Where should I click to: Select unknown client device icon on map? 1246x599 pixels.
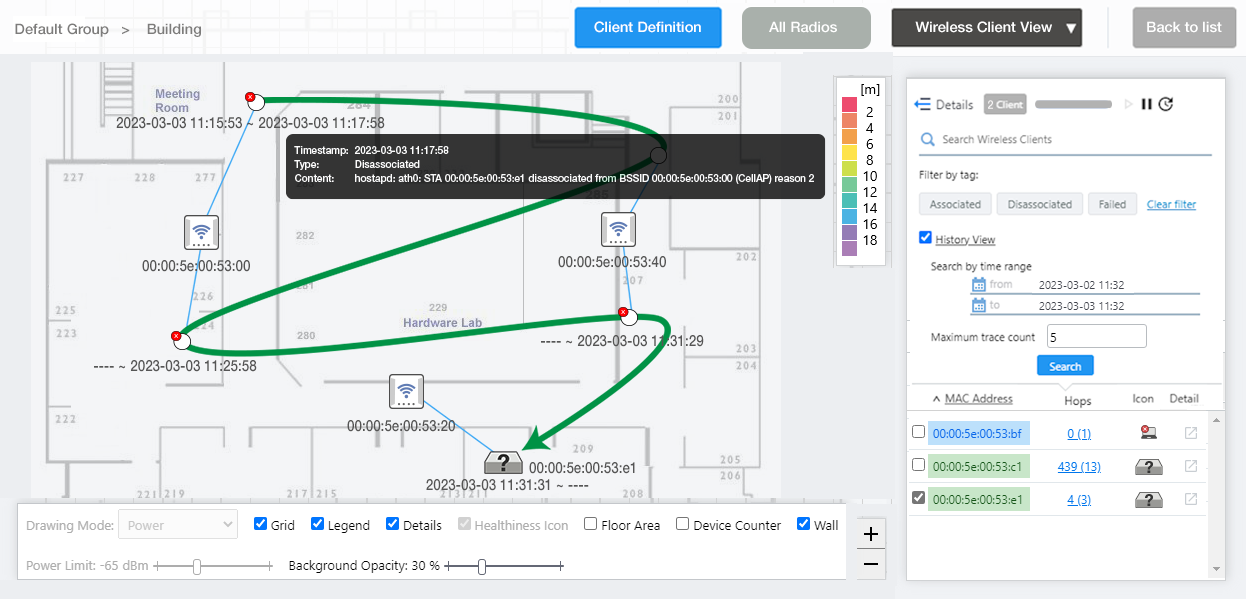(503, 462)
